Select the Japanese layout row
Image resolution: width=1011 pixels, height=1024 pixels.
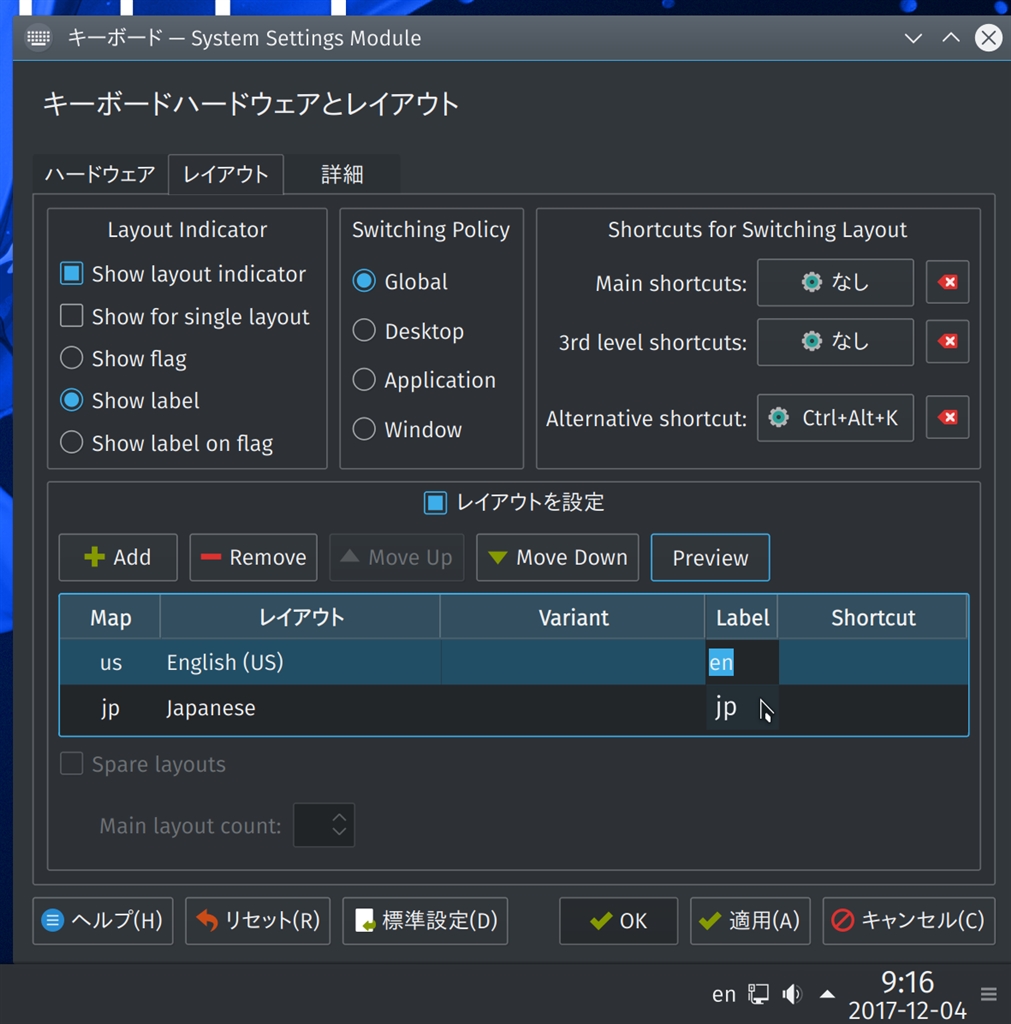[514, 708]
